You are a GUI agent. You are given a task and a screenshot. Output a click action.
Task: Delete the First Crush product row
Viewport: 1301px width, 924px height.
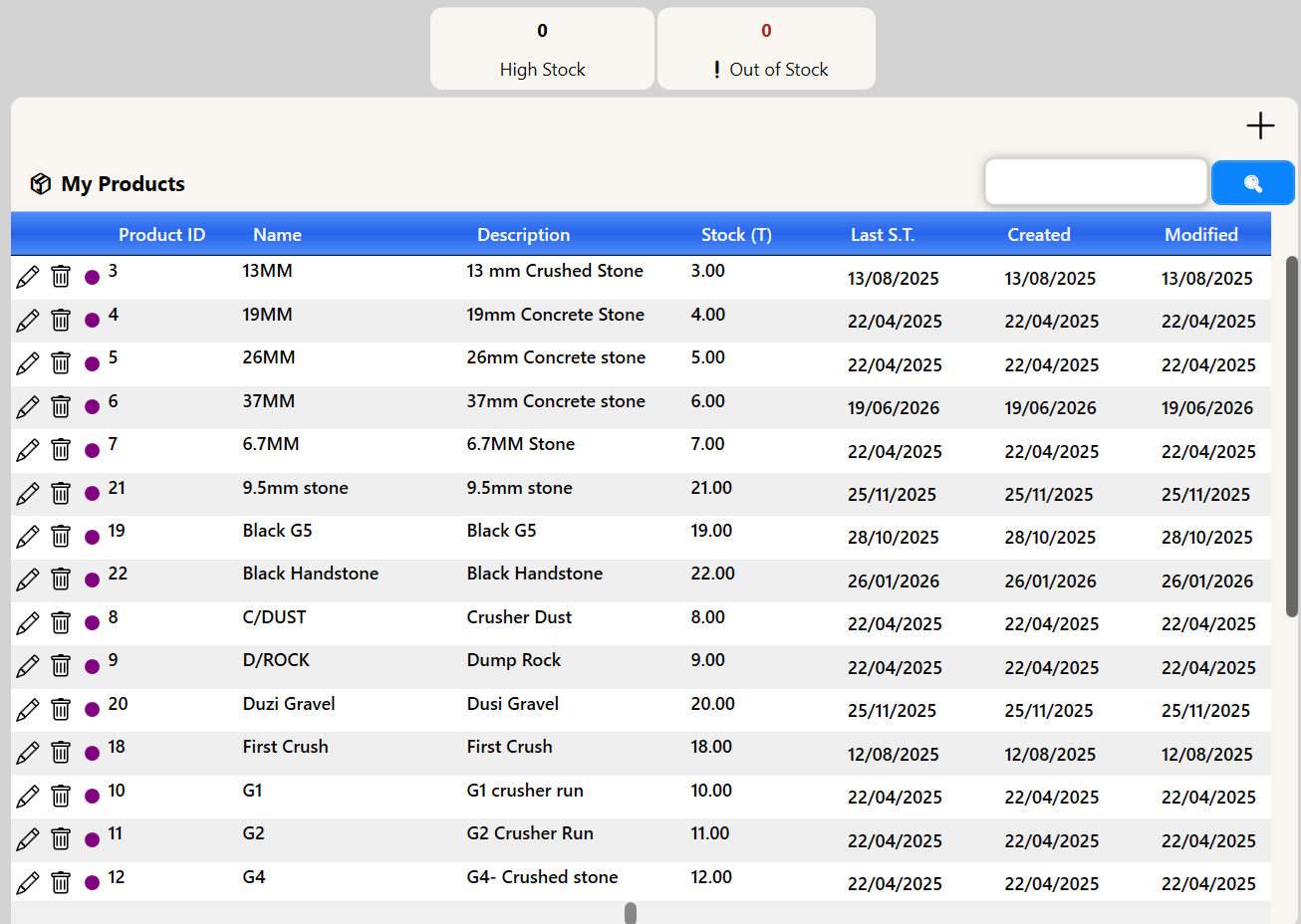point(61,753)
